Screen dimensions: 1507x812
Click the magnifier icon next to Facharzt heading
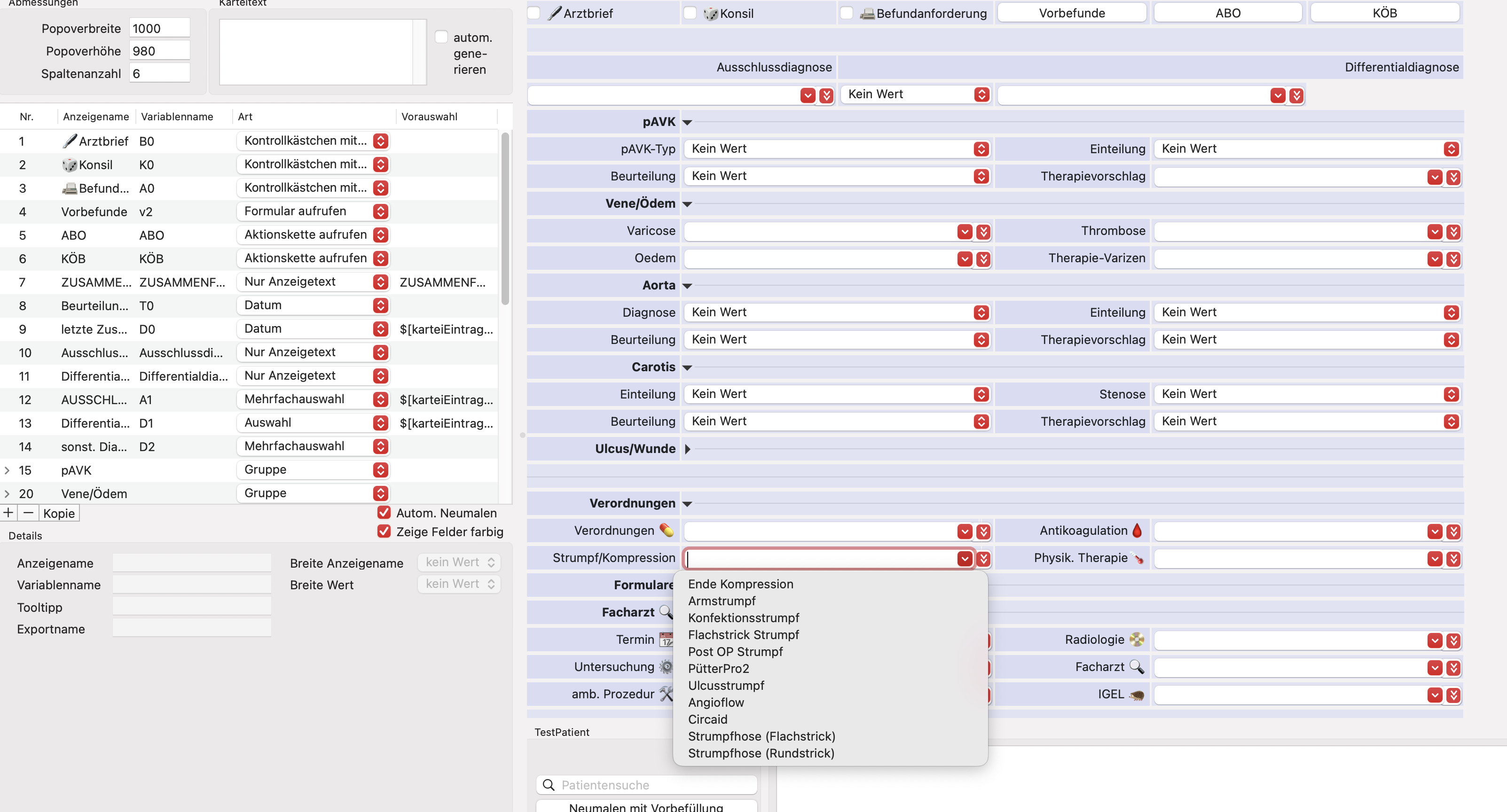666,612
